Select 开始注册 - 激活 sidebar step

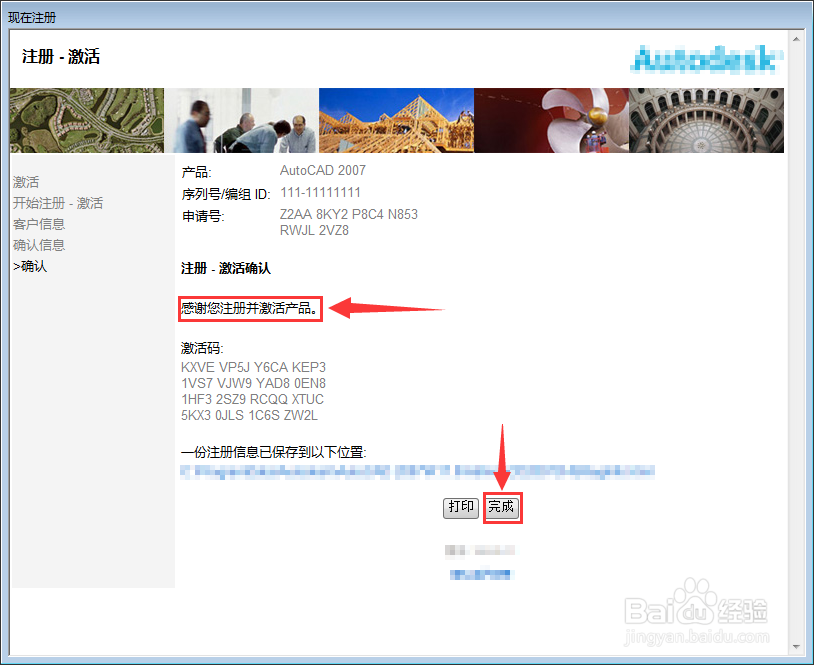[x=58, y=203]
